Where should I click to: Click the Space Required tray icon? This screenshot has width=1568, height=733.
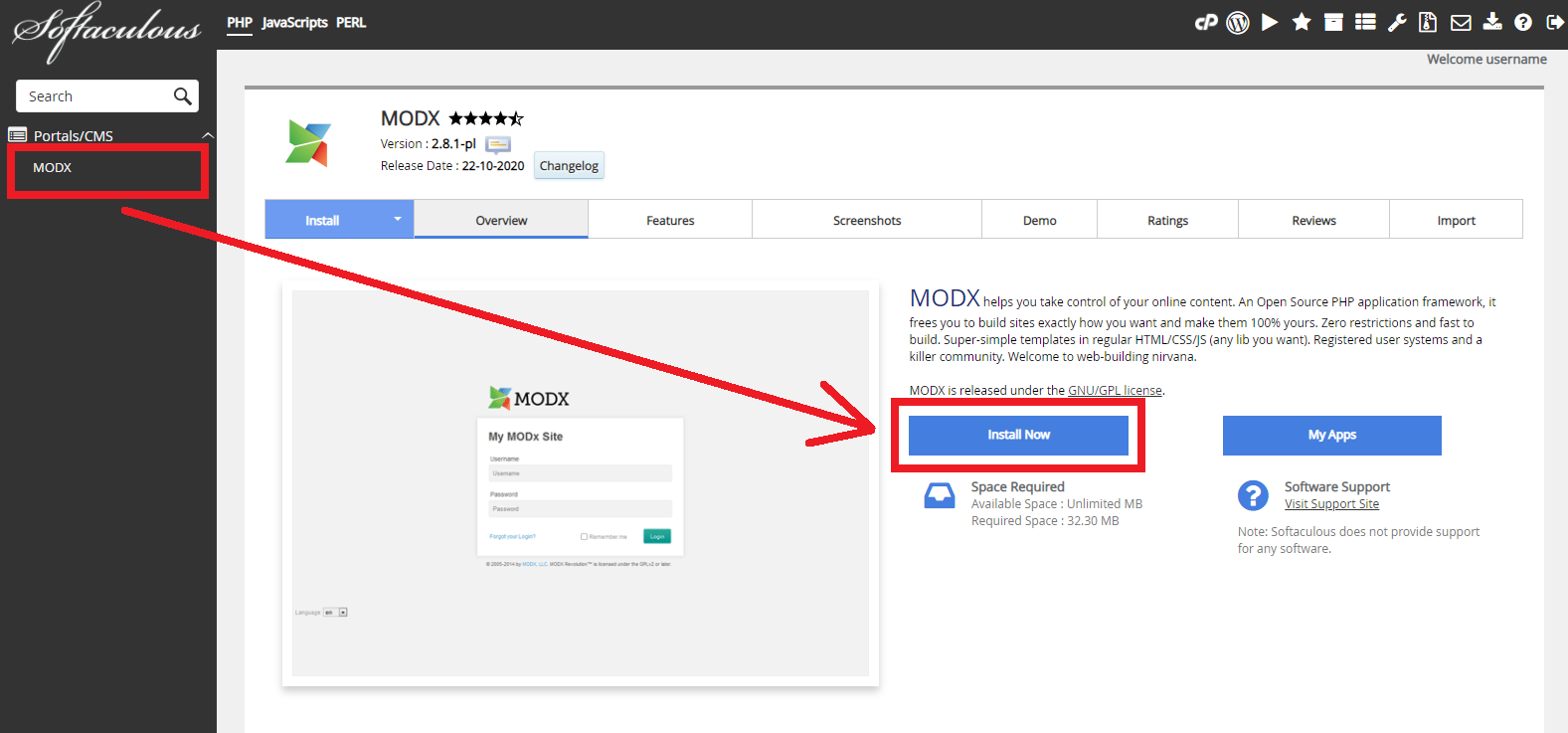pos(940,495)
